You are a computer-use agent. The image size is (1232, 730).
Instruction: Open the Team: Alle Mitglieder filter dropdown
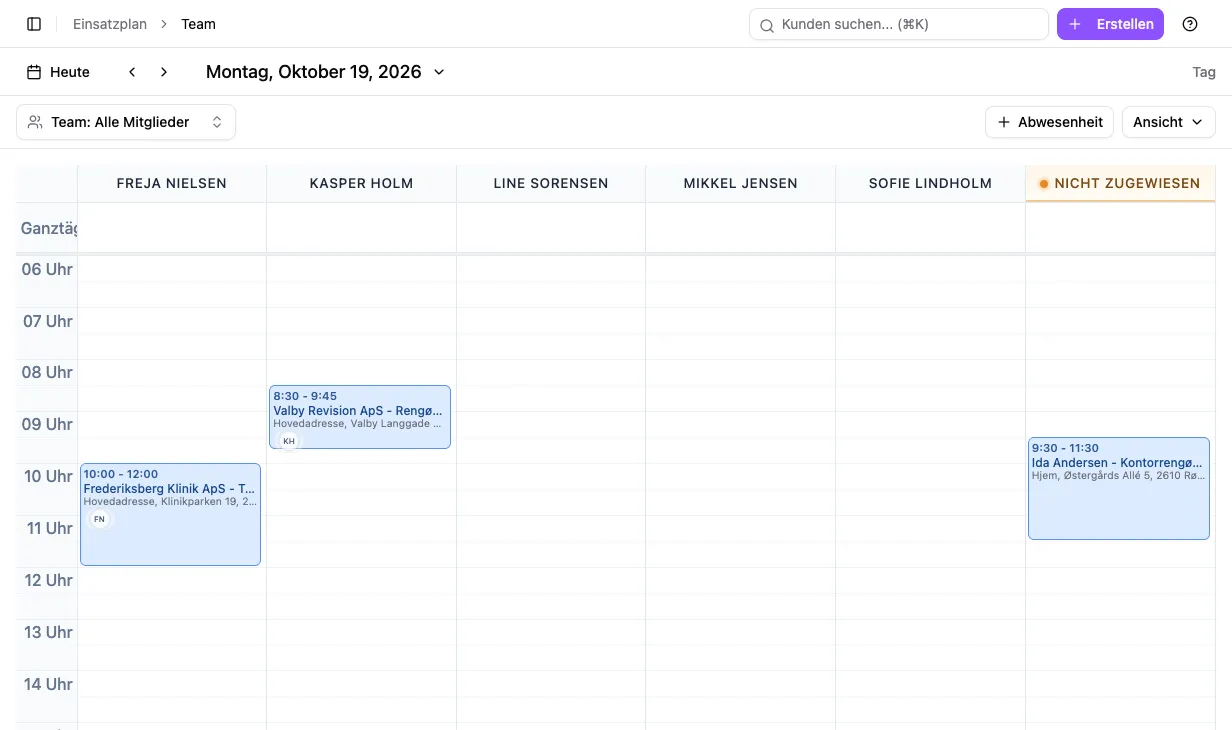[x=126, y=122]
